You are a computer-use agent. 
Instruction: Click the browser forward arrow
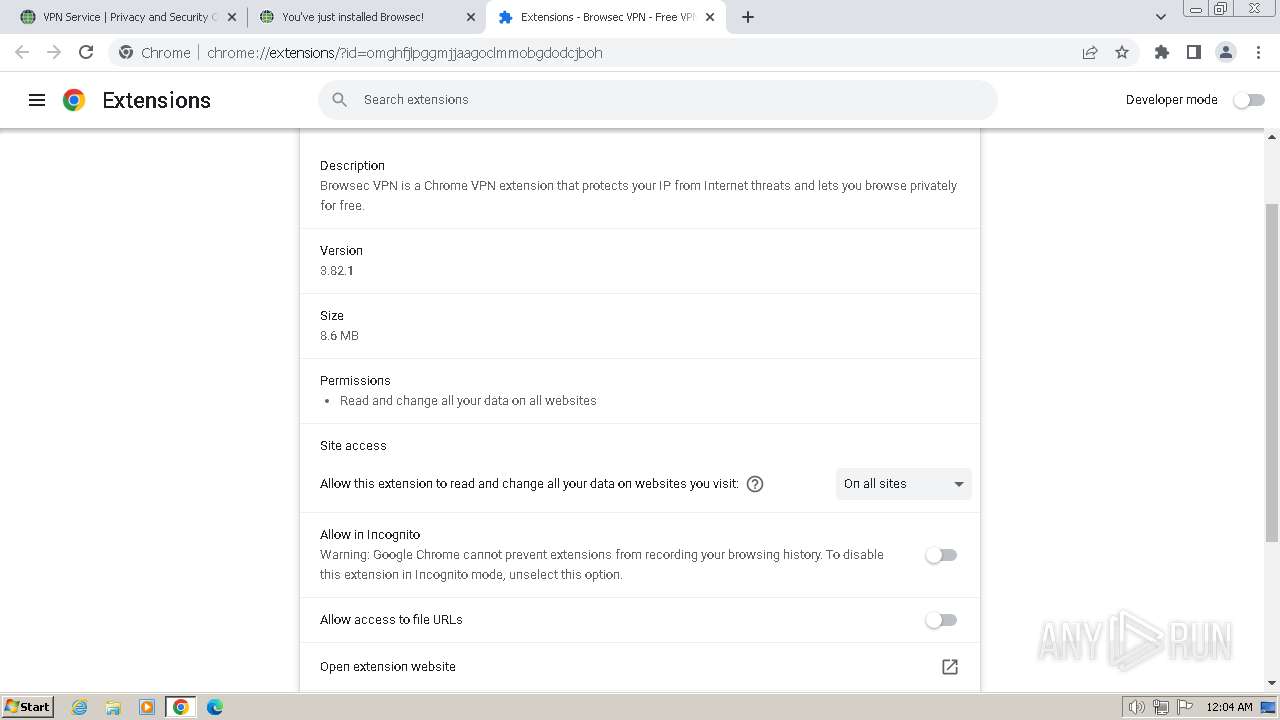[x=54, y=53]
